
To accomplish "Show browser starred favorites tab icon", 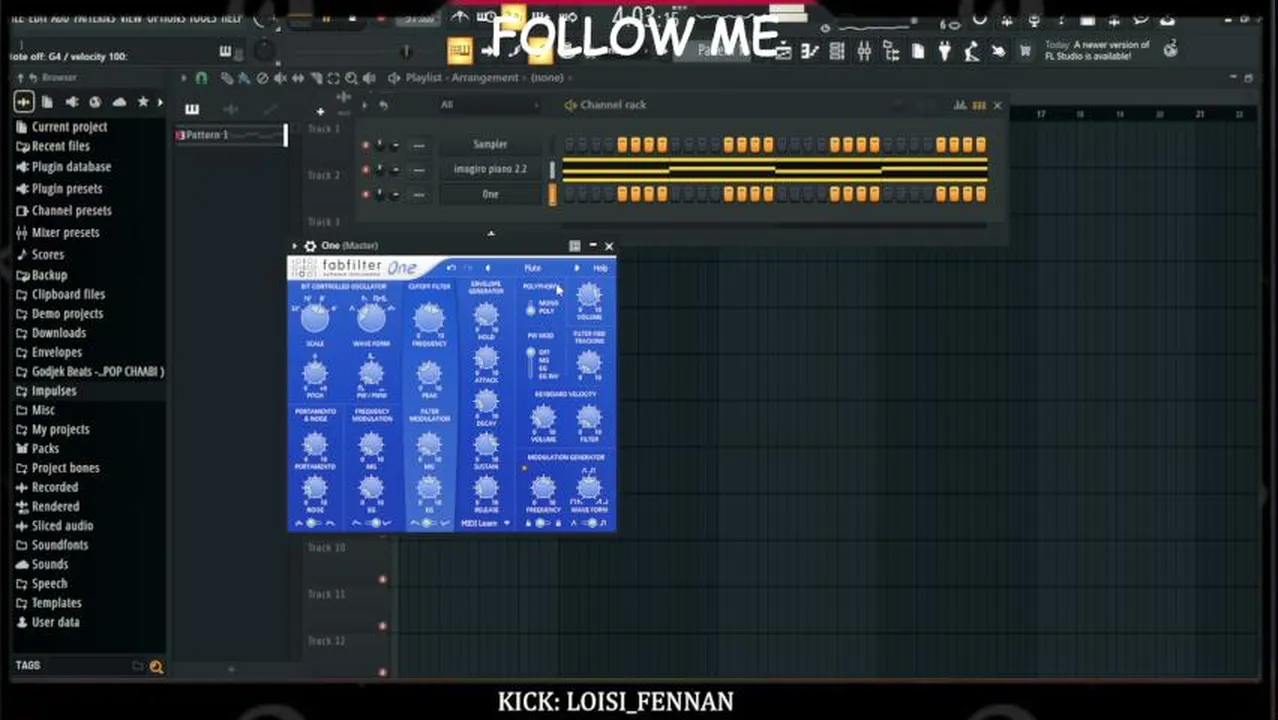I will click(x=143, y=102).
